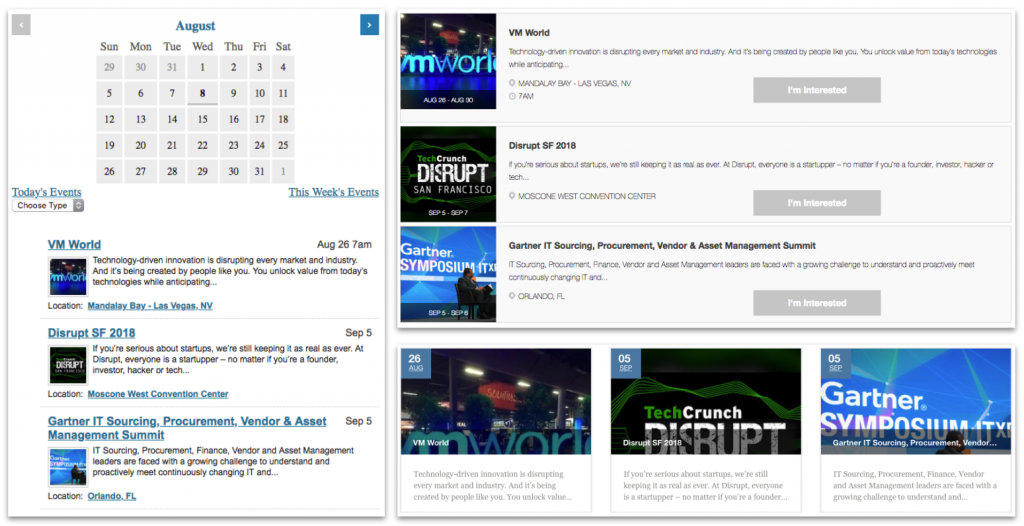Open Disrupt SF 2018 title link
Image resolution: width=1024 pixels, height=526 pixels.
click(91, 333)
